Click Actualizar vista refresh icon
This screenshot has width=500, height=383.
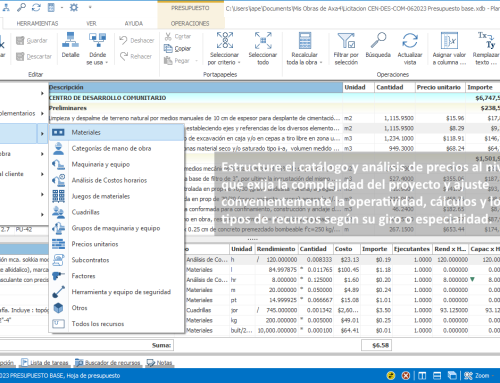tap(410, 41)
